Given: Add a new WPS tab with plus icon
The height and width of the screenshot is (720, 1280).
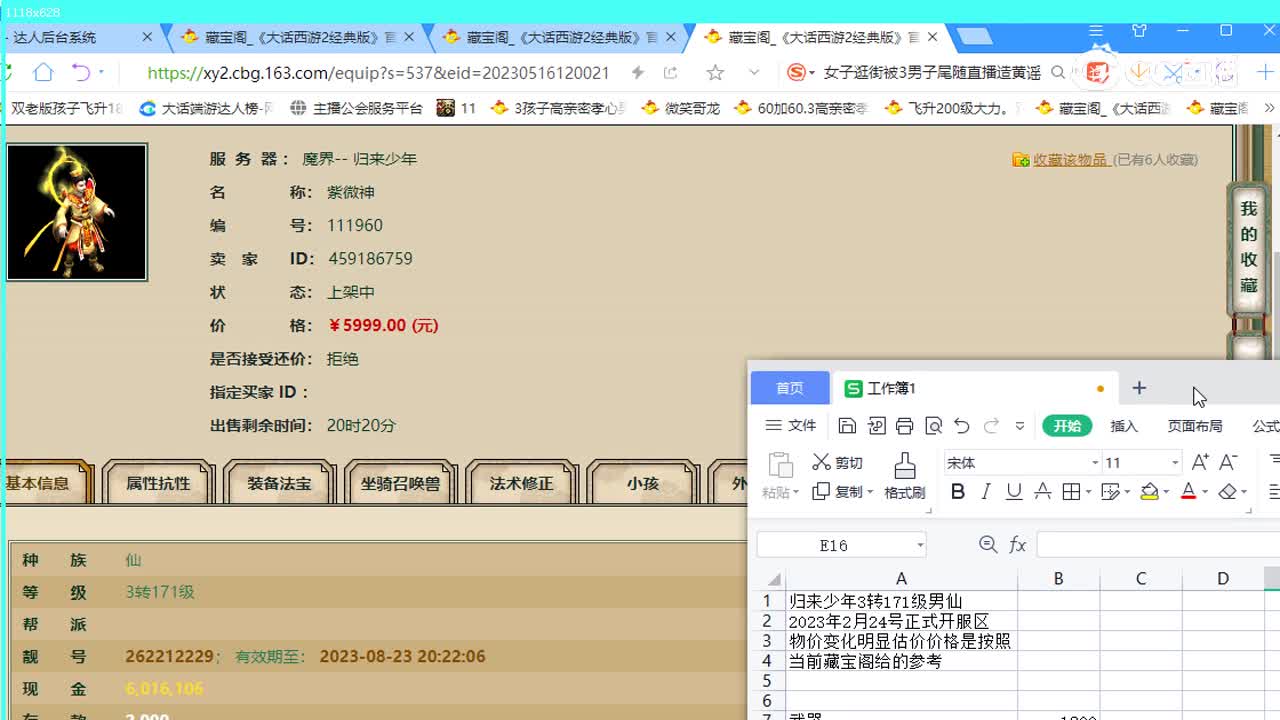Looking at the screenshot, I should point(1139,388).
